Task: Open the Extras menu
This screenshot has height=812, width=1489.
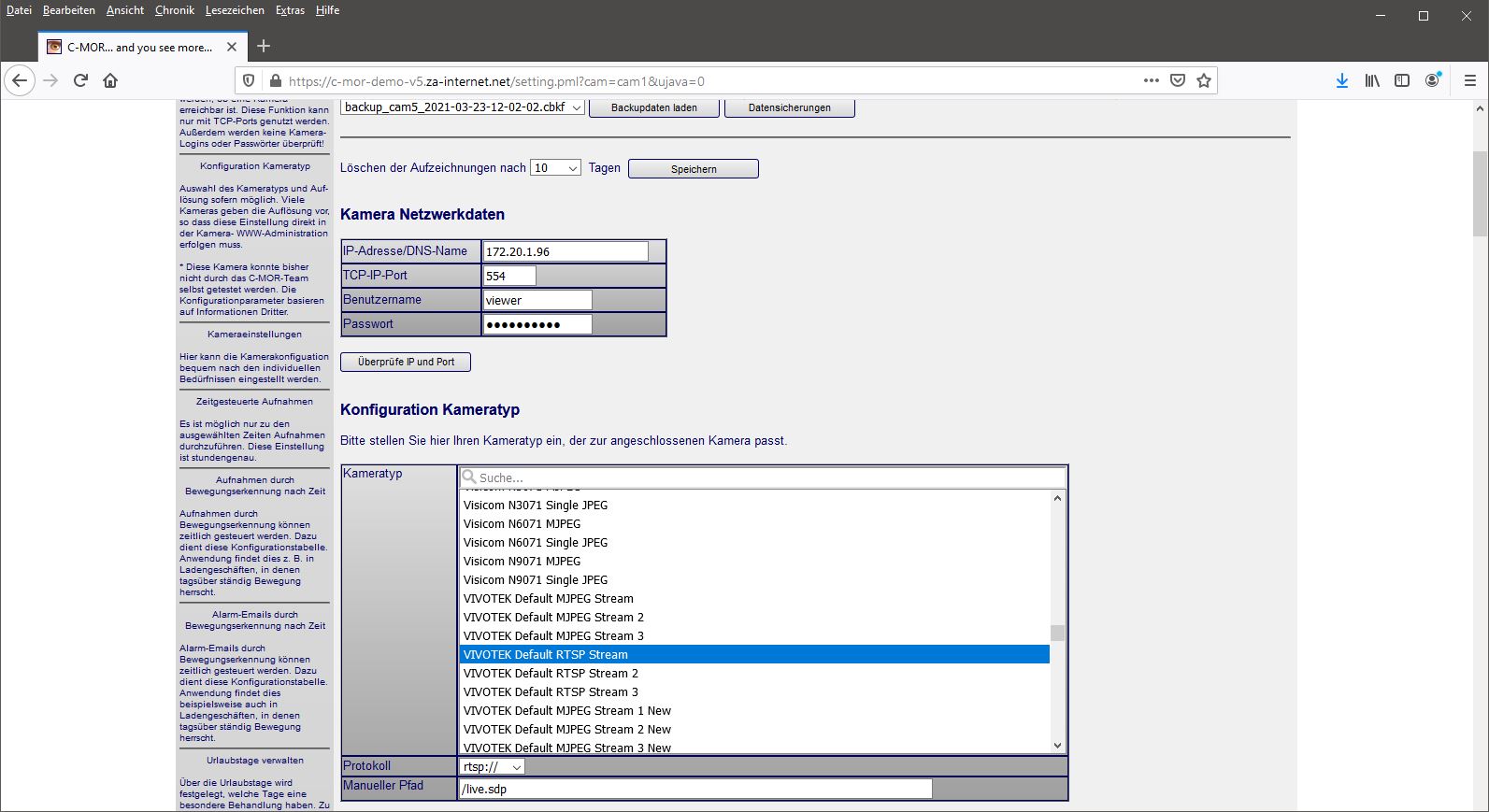Action: 290,10
